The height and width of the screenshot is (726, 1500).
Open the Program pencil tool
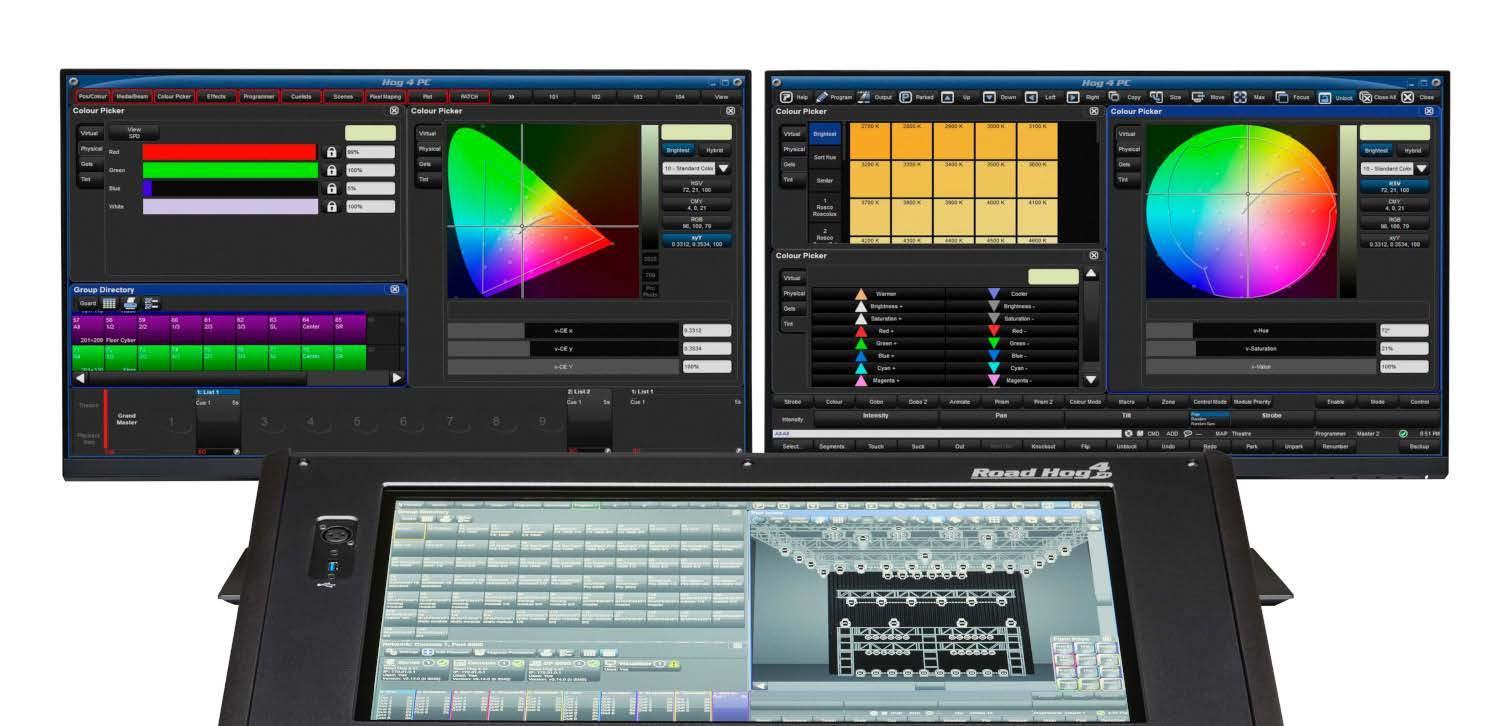(822, 97)
